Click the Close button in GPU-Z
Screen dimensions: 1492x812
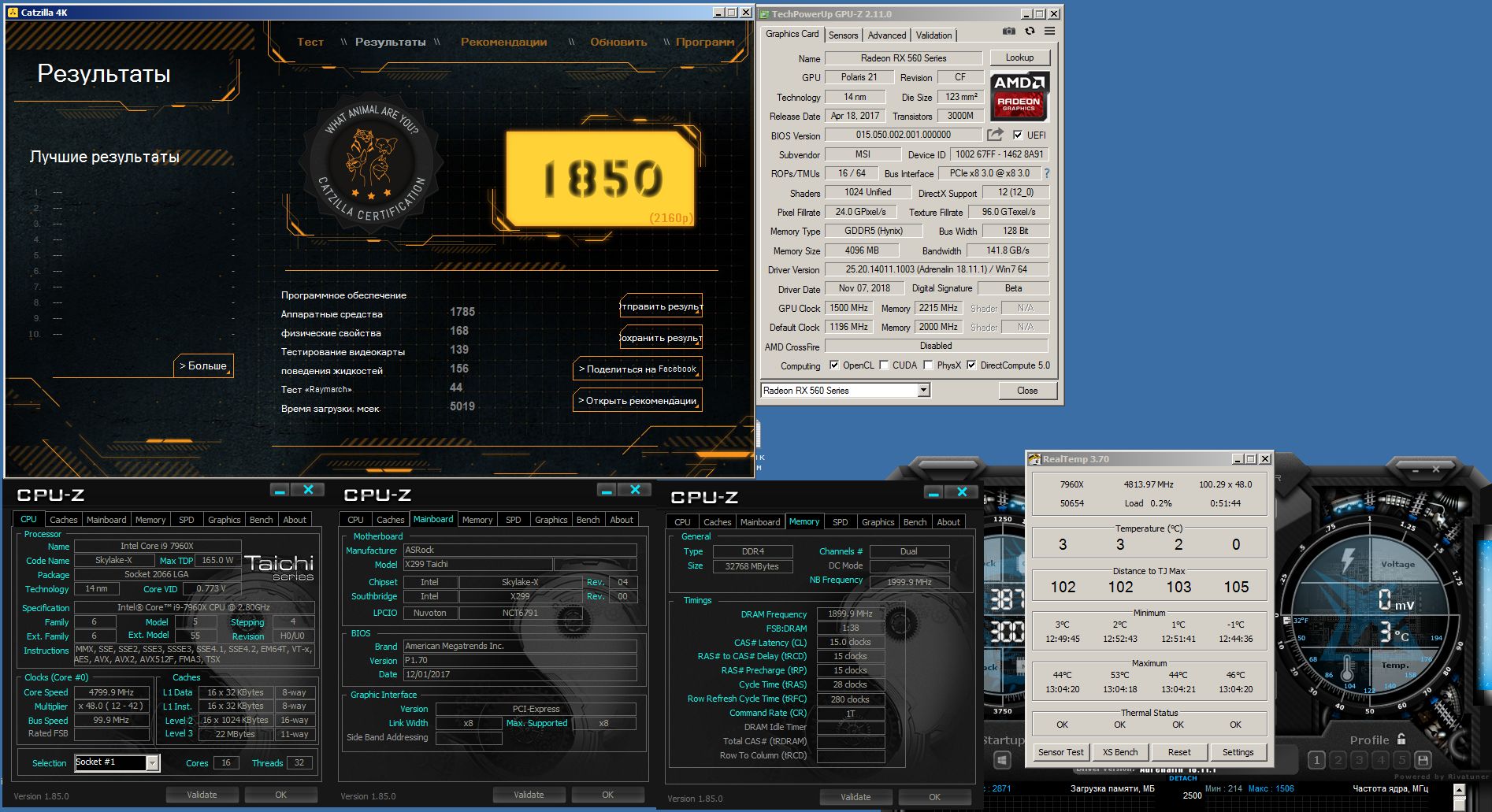[x=1027, y=390]
